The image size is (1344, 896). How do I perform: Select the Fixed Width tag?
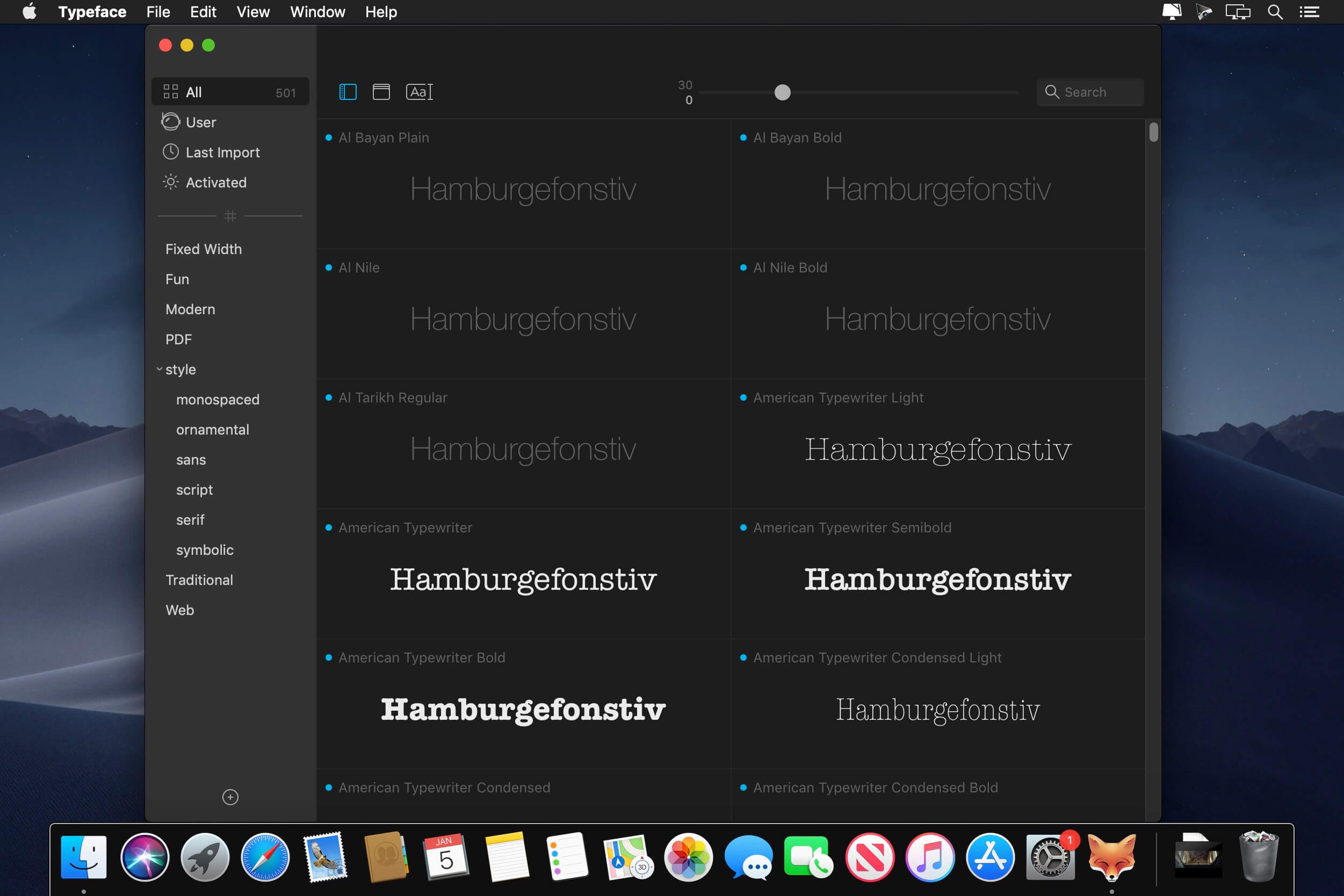pyautogui.click(x=204, y=249)
